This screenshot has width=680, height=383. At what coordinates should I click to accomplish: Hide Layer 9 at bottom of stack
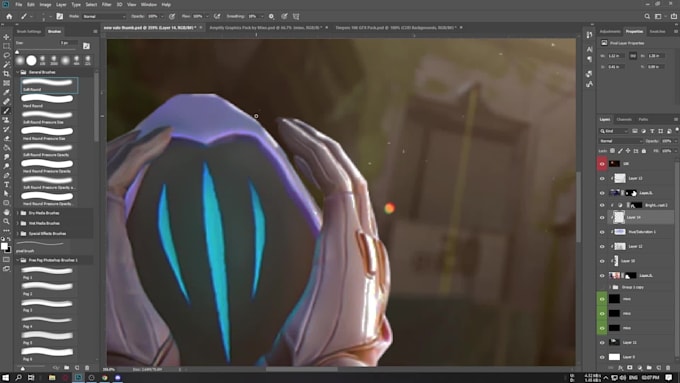click(602, 357)
